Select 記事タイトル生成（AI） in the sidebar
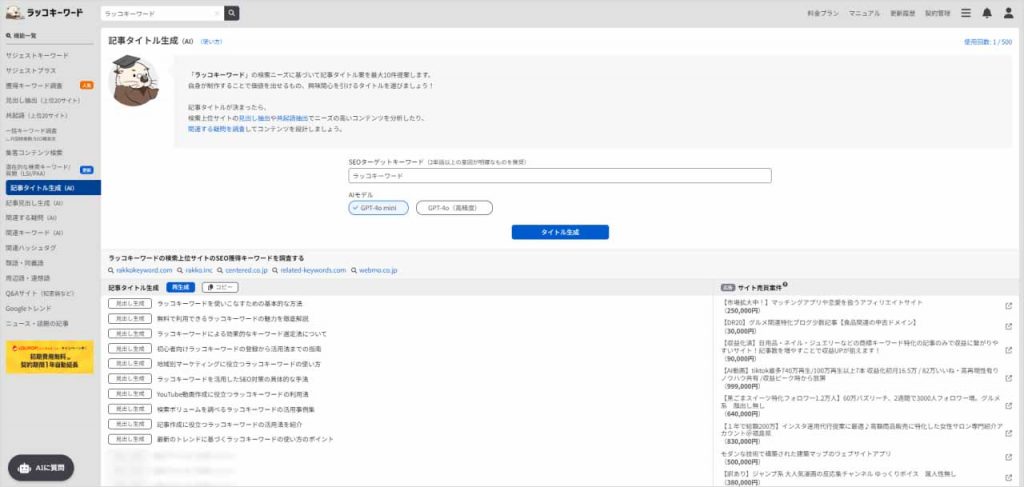Viewport: 1024px width, 487px height. point(54,188)
